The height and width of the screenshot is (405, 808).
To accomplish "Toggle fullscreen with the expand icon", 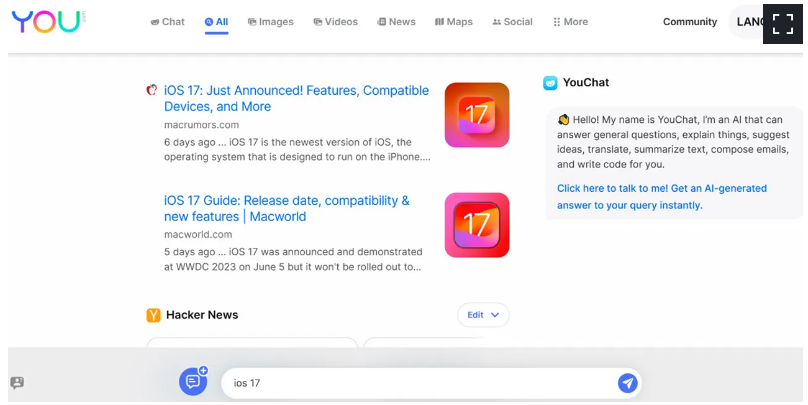I will click(x=782, y=24).
